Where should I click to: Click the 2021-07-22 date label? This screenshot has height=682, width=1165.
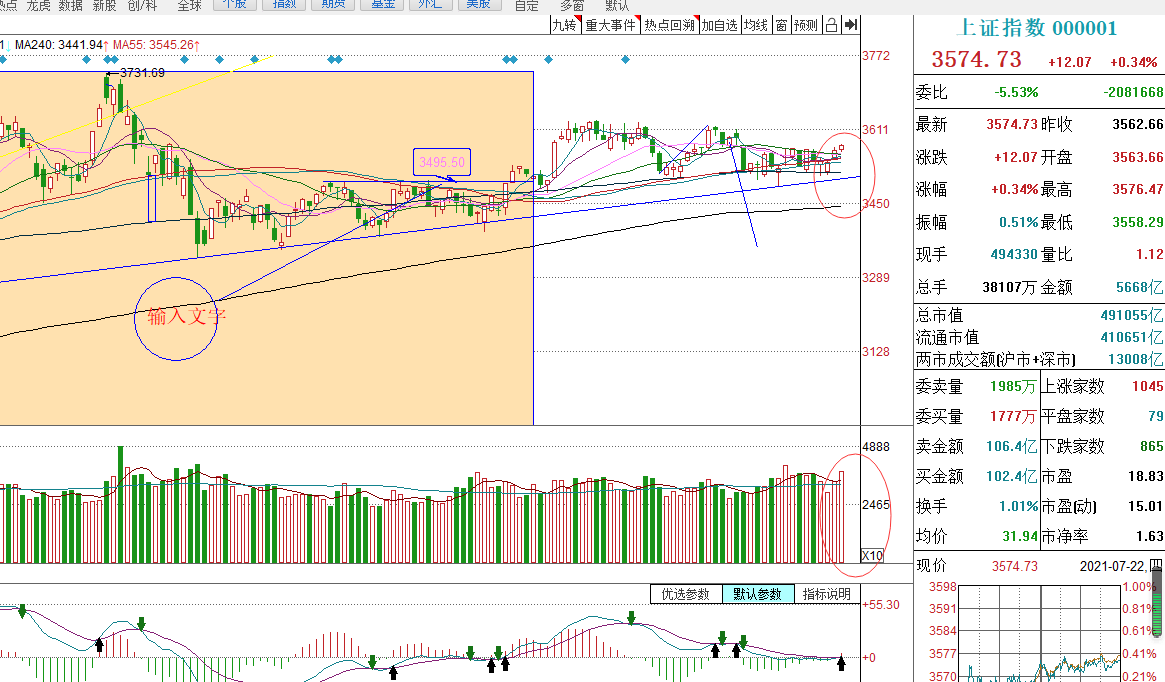pyautogui.click(x=1112, y=566)
